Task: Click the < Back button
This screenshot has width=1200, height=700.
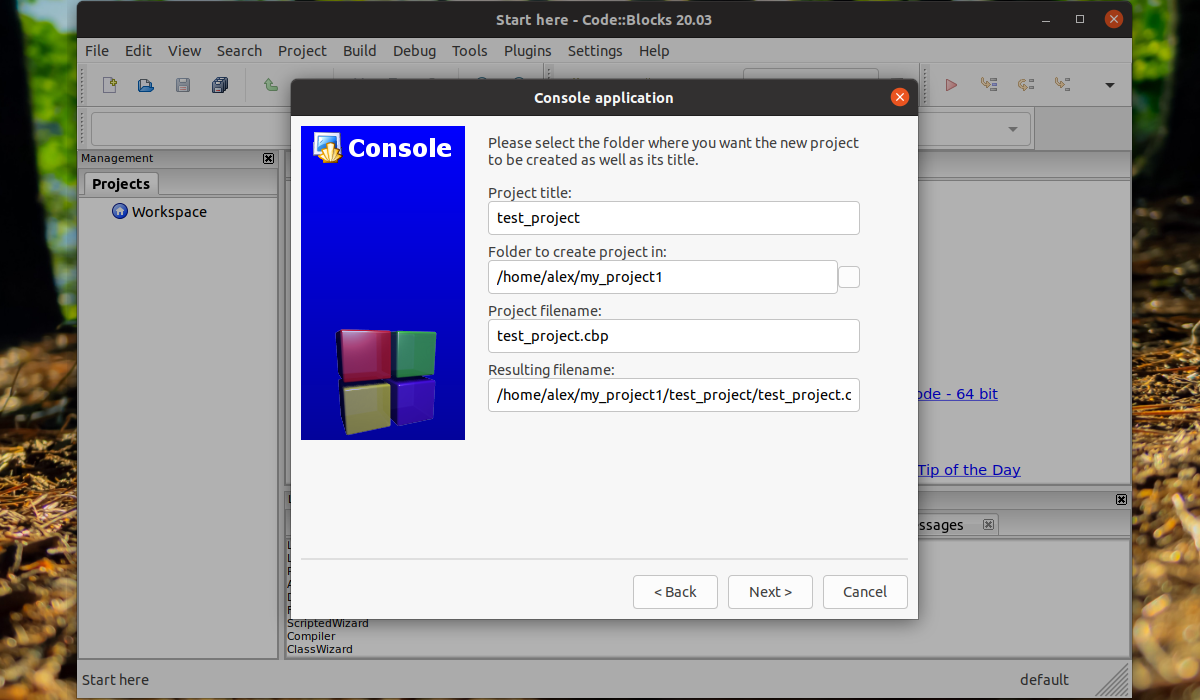Action: point(675,592)
